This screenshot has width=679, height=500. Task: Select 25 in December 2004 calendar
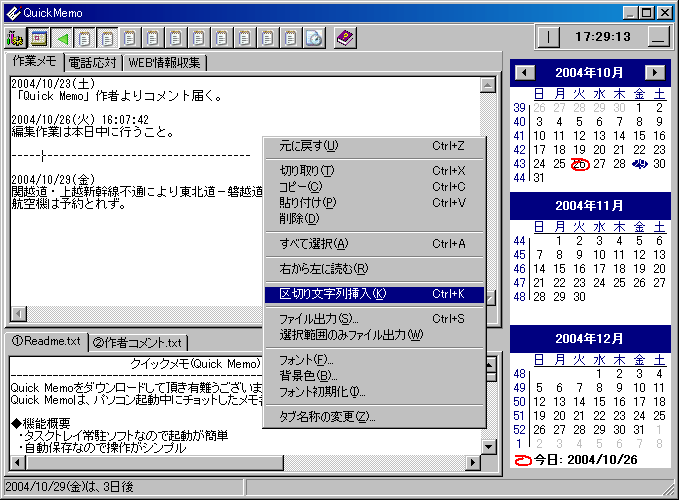click(659, 416)
